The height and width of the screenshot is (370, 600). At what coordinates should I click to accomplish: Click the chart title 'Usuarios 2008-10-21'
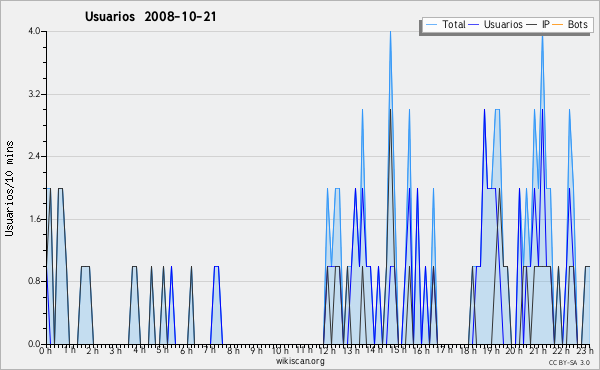(x=150, y=16)
